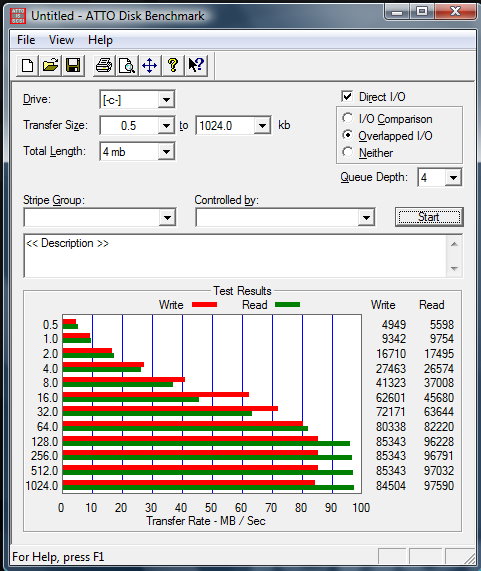481x571 pixels.
Task: Select the Neither radio button
Action: pyautogui.click(x=347, y=152)
